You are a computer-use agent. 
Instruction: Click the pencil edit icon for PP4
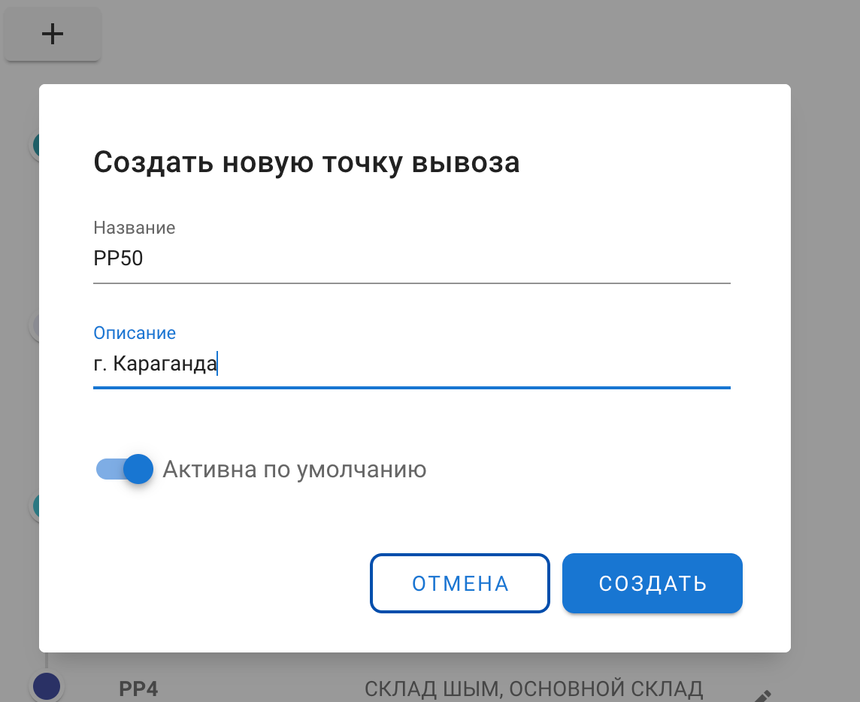click(x=762, y=696)
